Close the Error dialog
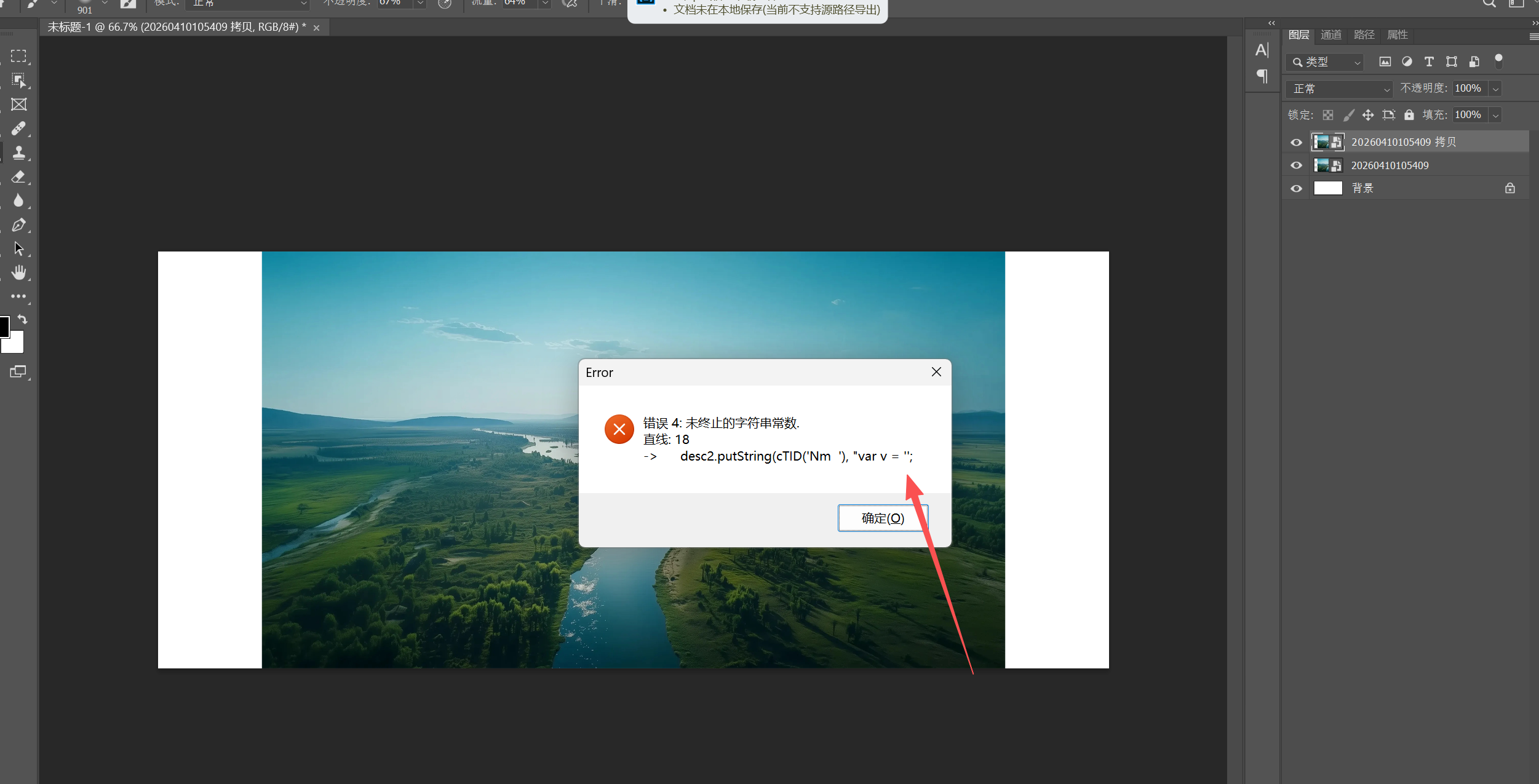The height and width of the screenshot is (784, 1539). coord(936,372)
